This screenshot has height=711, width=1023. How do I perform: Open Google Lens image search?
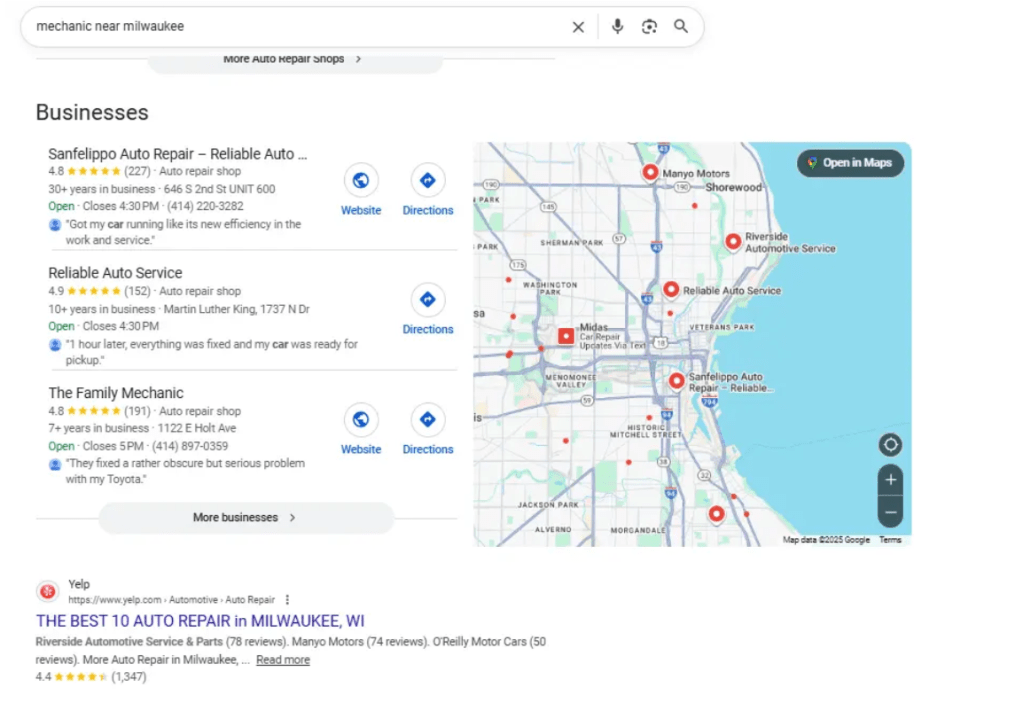[x=649, y=27]
